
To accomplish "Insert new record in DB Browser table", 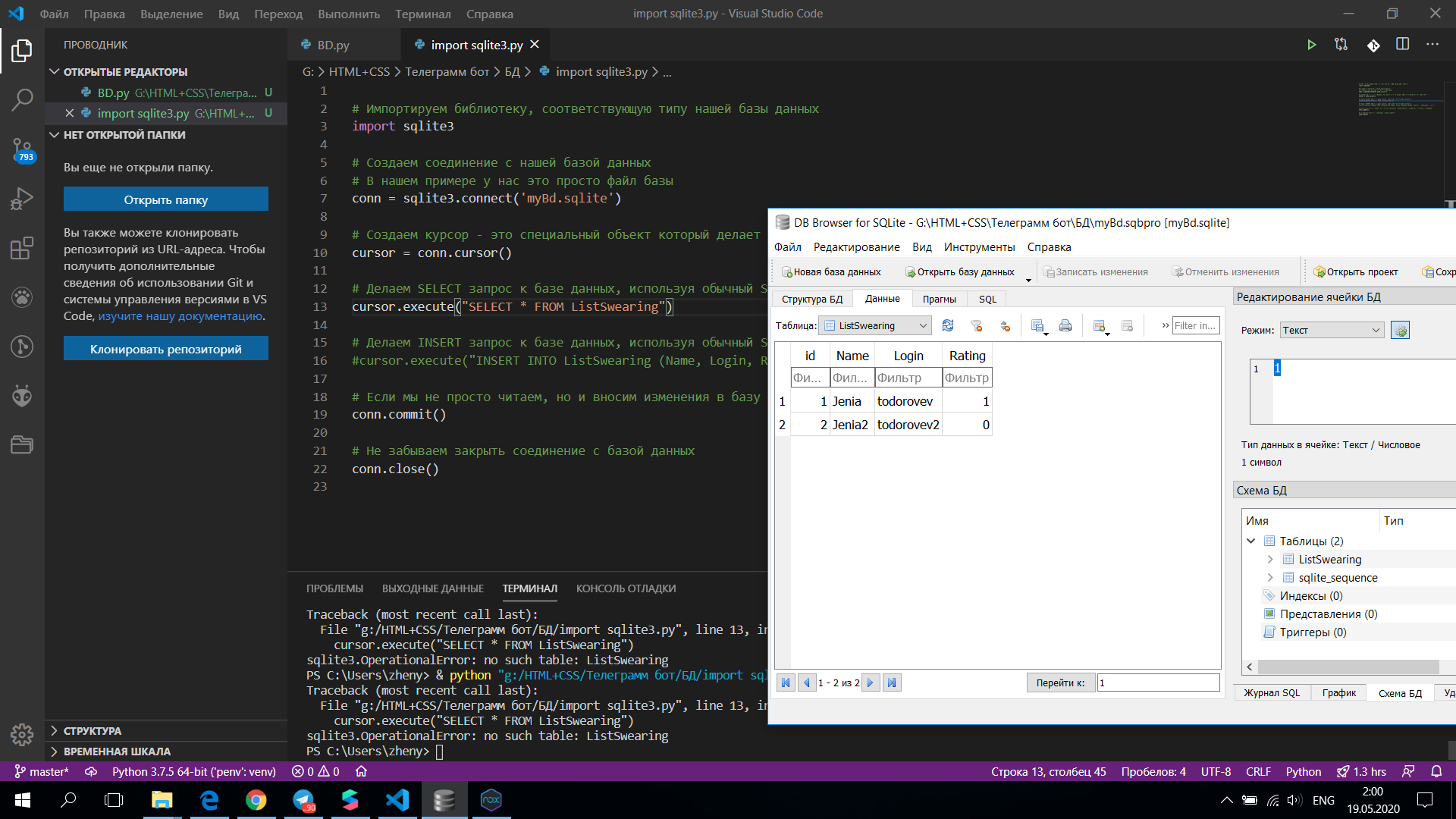I will (1099, 325).
